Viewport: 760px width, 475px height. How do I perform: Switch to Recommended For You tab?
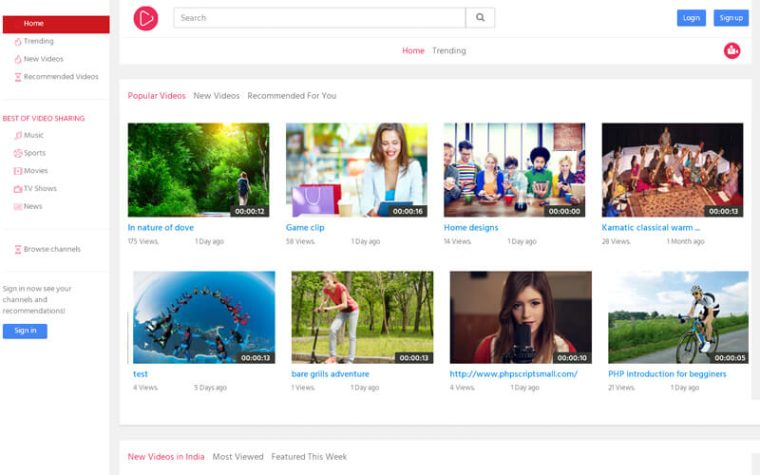pyautogui.click(x=291, y=96)
